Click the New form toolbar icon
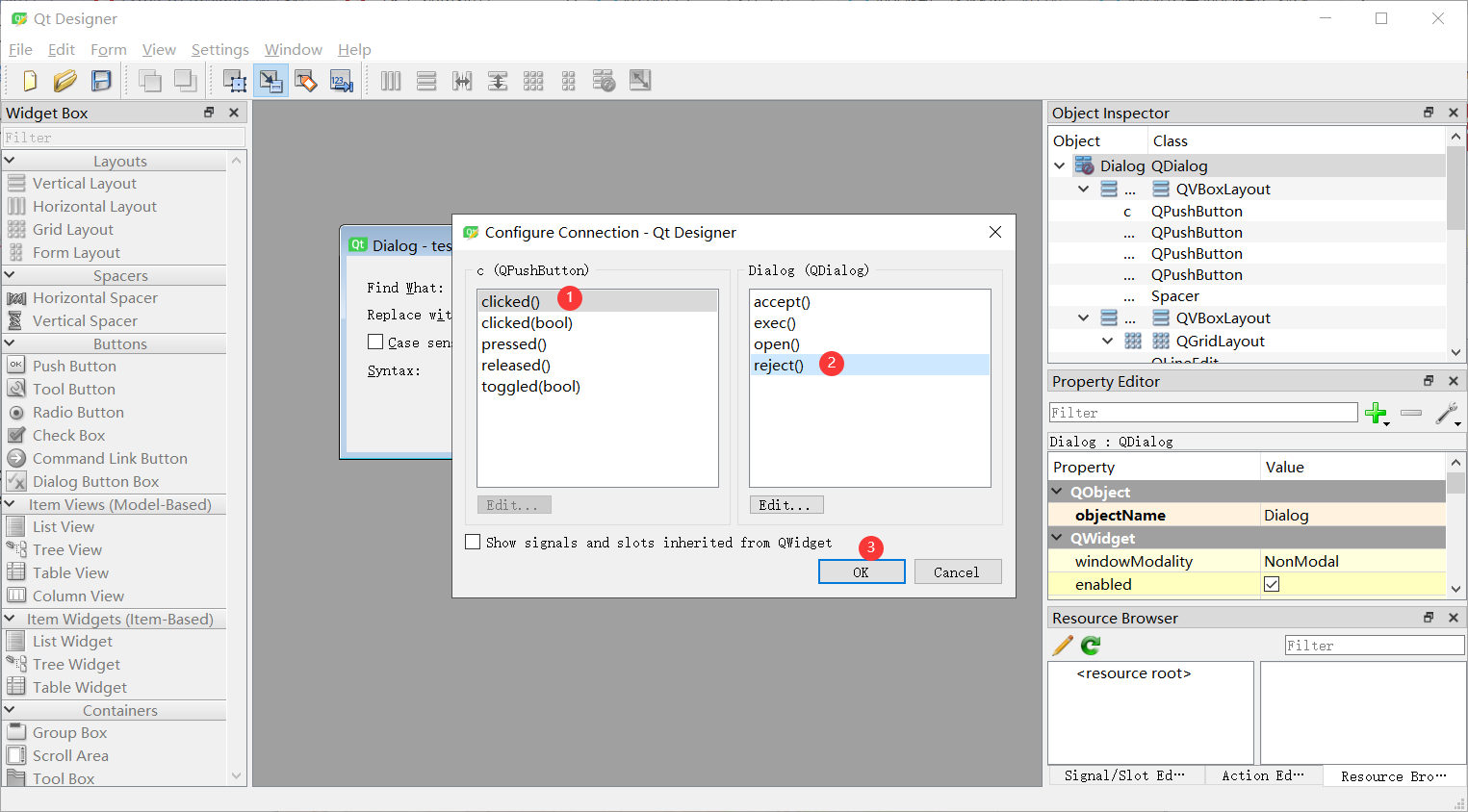The image size is (1468, 812). tap(30, 81)
